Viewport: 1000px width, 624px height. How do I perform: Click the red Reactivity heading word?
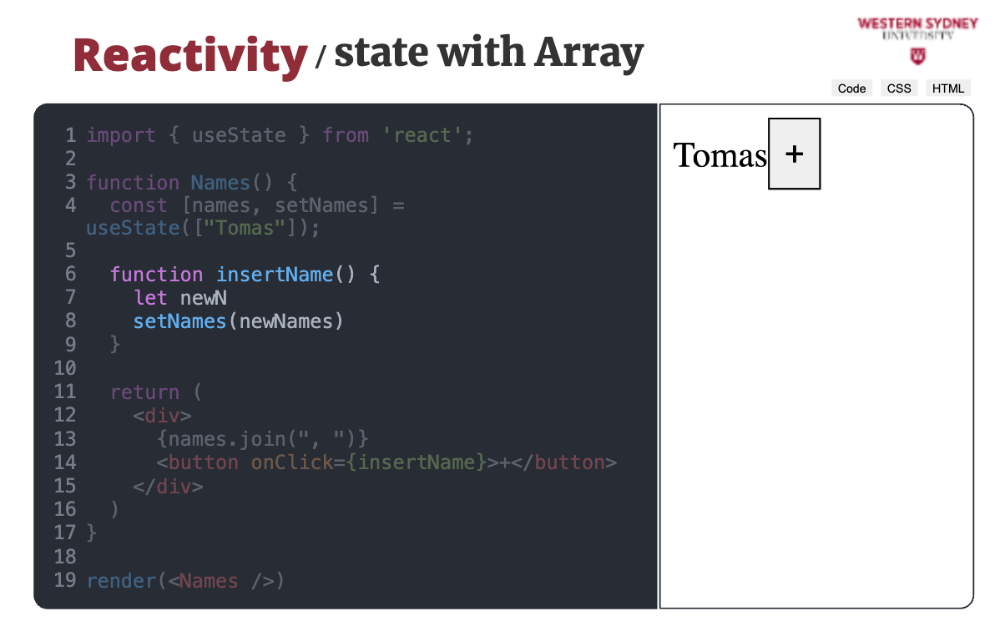coord(189,55)
